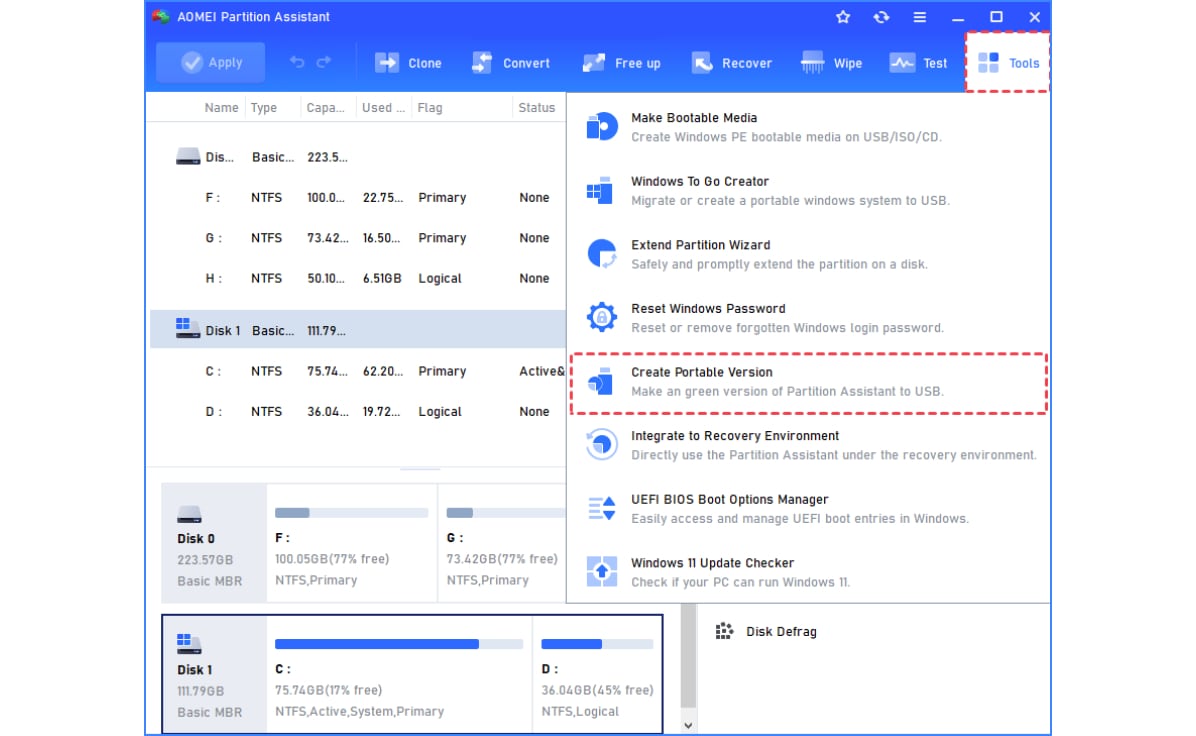Click the Disk 1 block in disk map
The width and height of the screenshot is (1196, 736).
(x=214, y=674)
